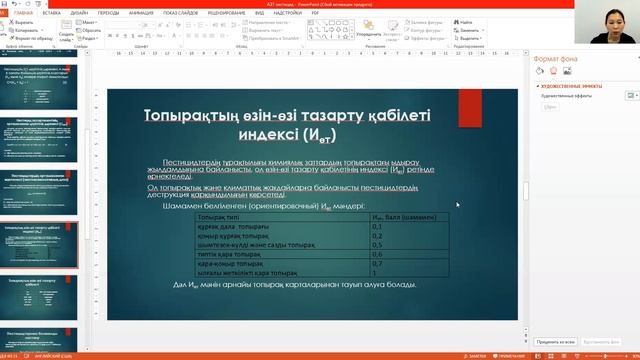Open Layout (Макет) dropdown
This screenshot has height=360, width=640.
pyautogui.click(x=87, y=22)
